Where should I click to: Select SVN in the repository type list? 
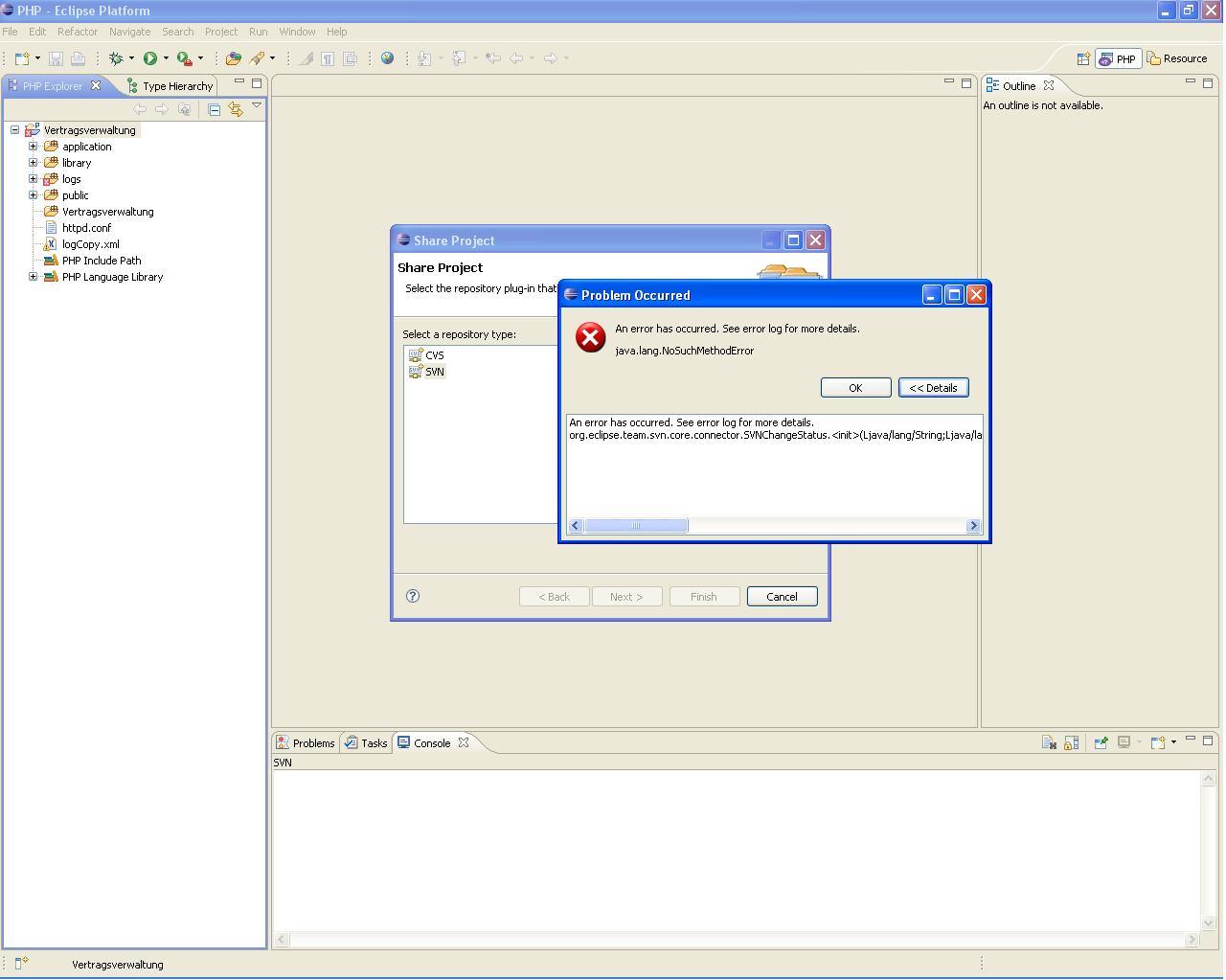tap(434, 372)
